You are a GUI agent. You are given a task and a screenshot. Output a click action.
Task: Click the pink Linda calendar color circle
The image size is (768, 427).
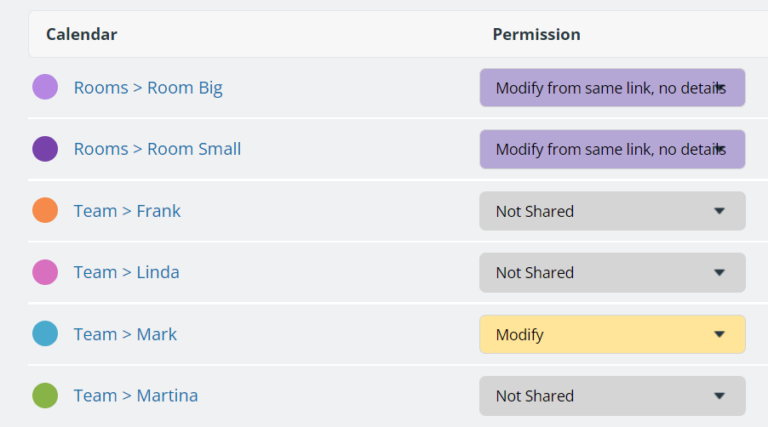coord(45,272)
